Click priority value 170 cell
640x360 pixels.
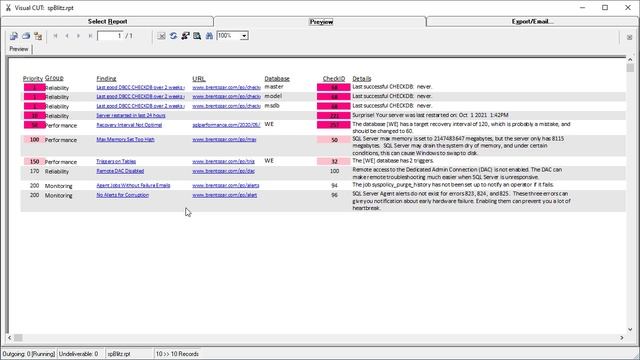click(34, 171)
